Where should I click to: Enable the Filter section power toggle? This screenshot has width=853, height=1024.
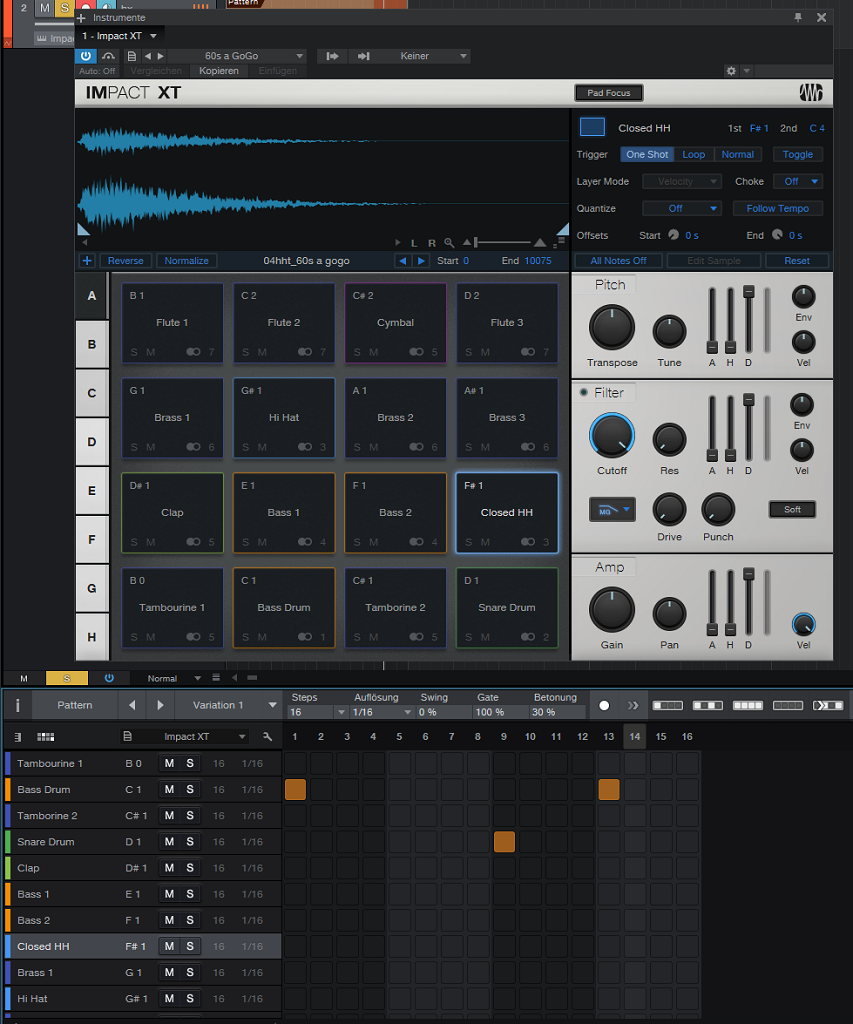click(x=583, y=392)
